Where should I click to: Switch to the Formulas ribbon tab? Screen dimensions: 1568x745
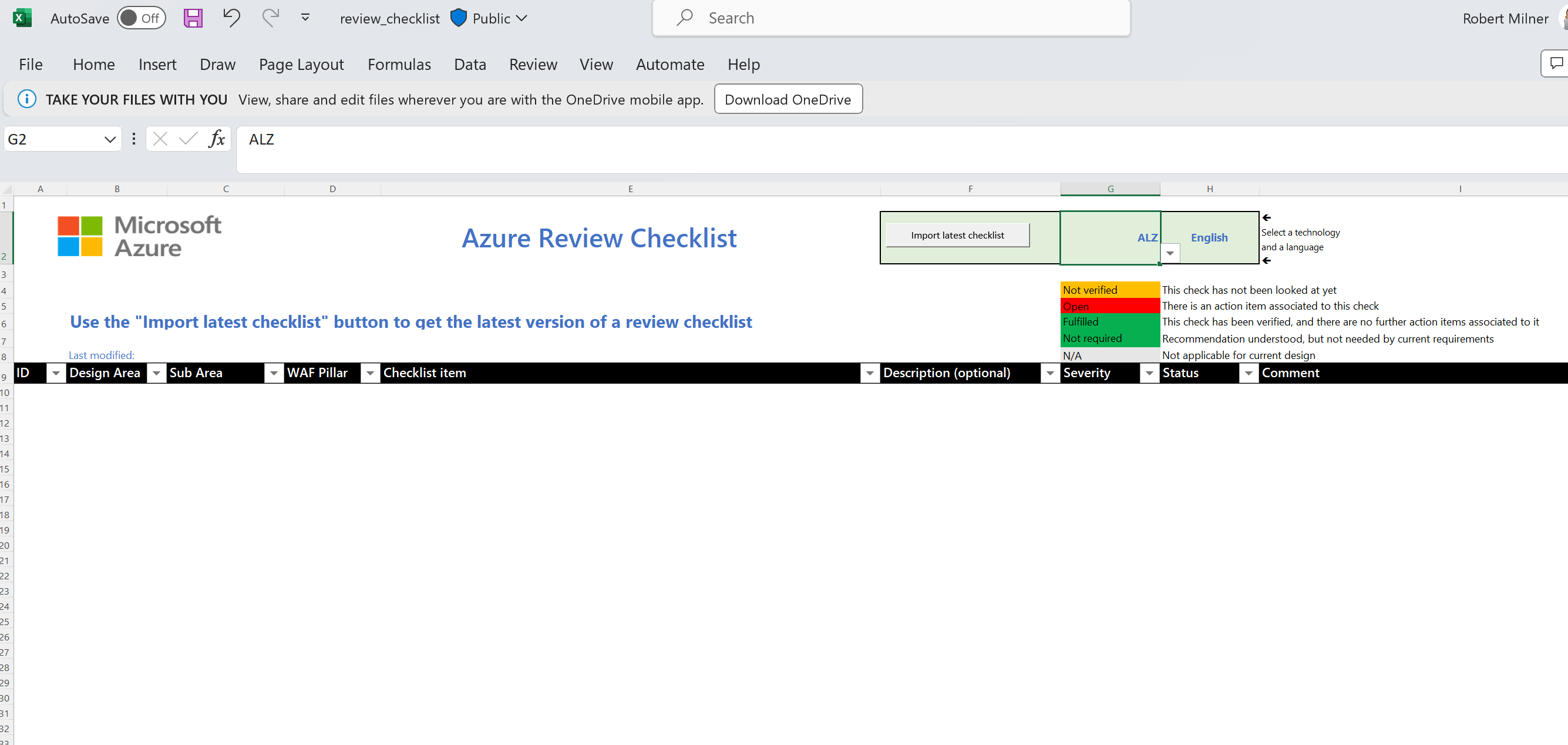pyautogui.click(x=399, y=64)
